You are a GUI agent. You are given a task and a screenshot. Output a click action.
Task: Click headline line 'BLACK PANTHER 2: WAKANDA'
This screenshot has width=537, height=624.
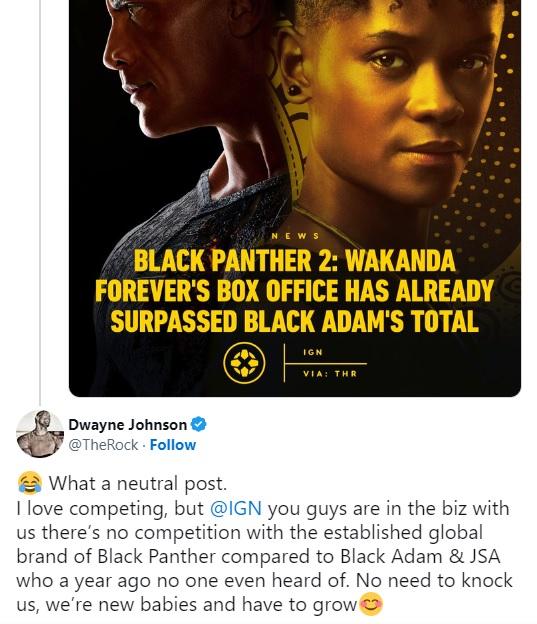coord(295,261)
